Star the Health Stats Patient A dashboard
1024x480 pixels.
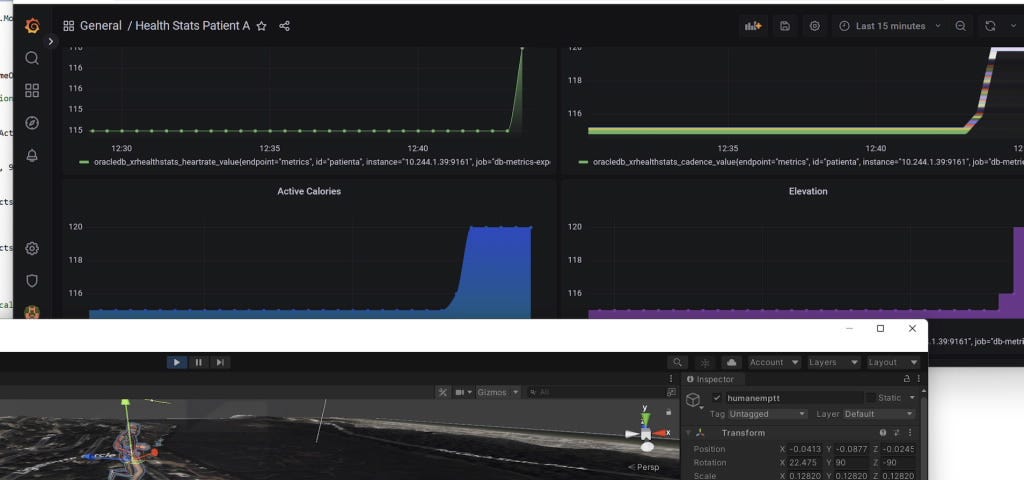[261, 26]
